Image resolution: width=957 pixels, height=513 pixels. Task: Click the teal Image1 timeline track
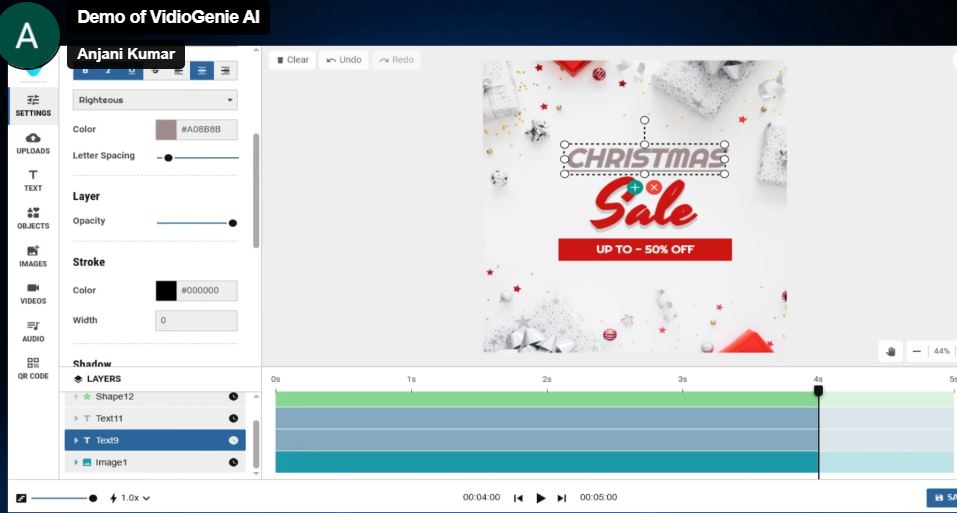pos(547,462)
